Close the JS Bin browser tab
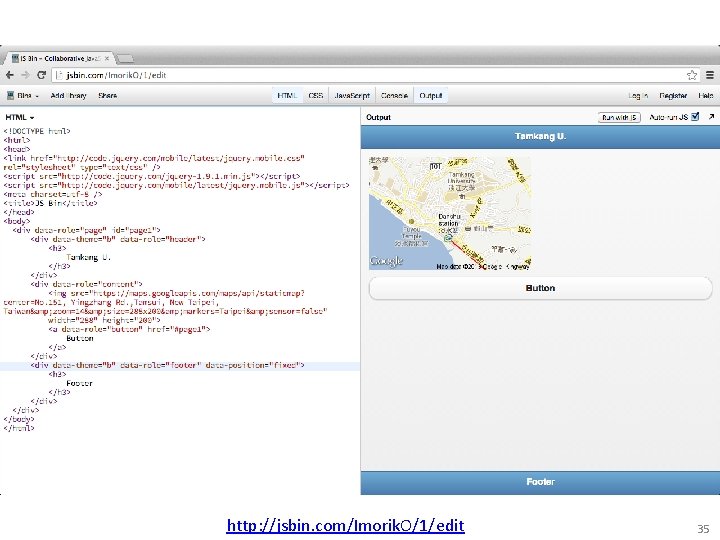The height and width of the screenshot is (540, 720). click(x=107, y=58)
